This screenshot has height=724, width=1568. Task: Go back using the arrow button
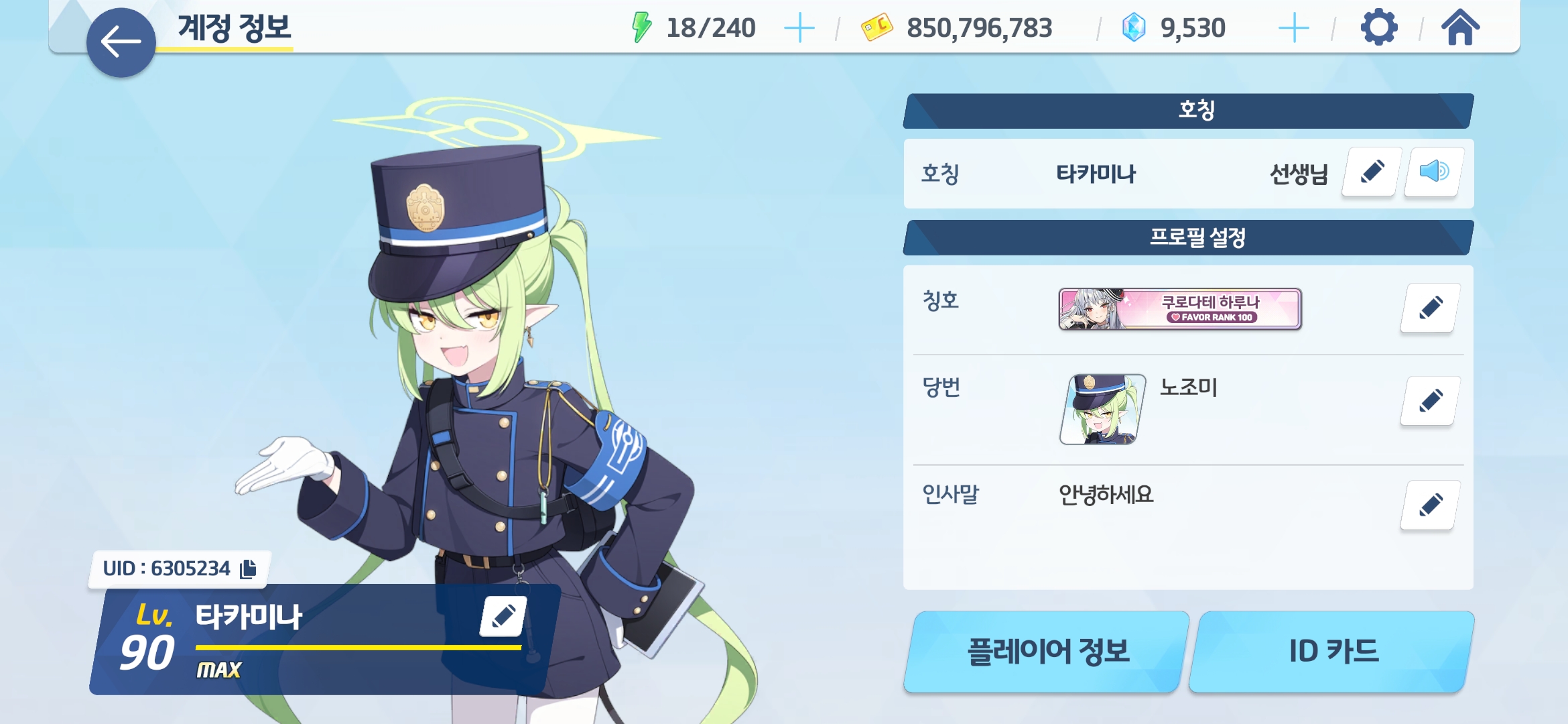coord(121,42)
